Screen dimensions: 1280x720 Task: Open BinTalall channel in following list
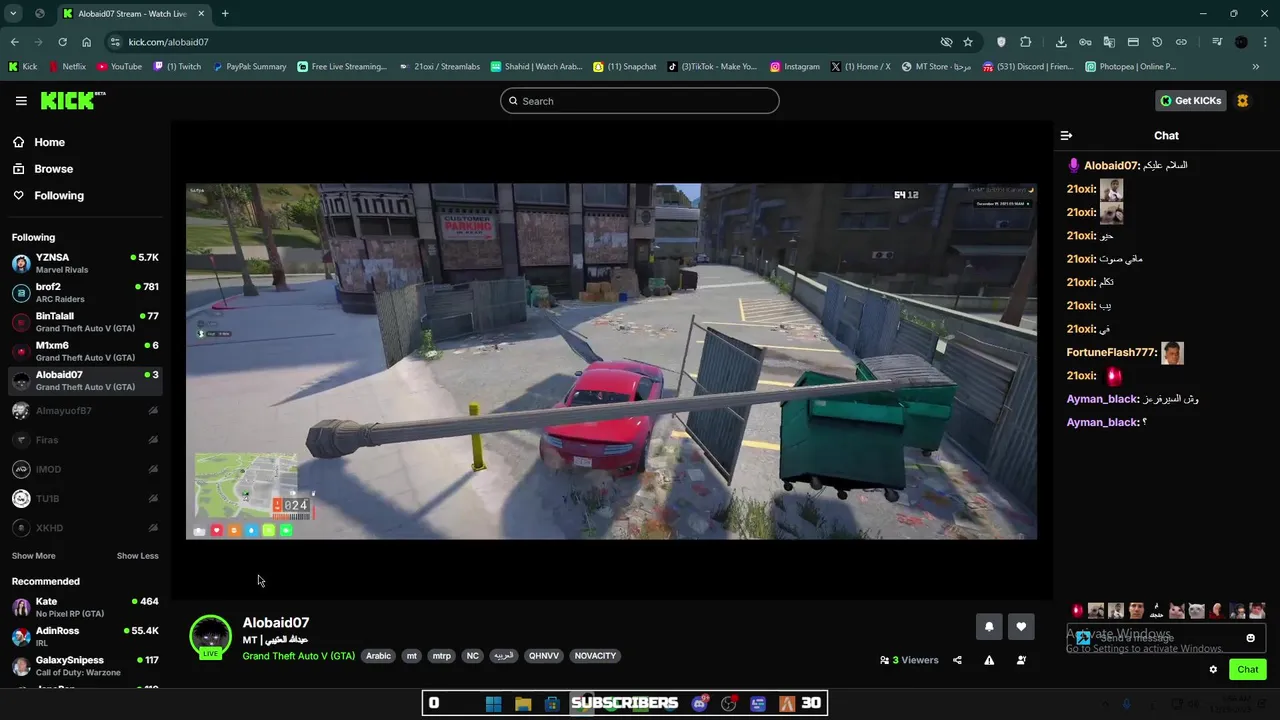coord(85,322)
